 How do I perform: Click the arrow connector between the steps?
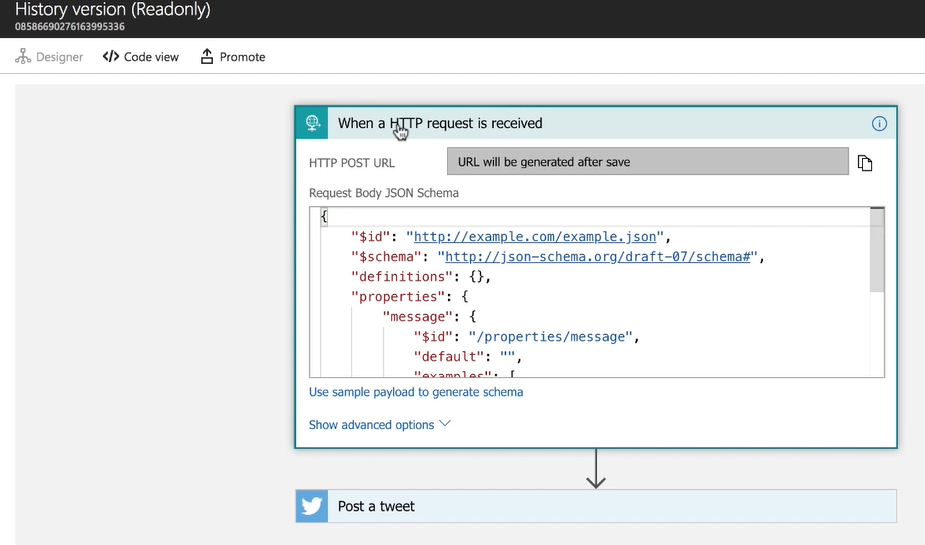pyautogui.click(x=596, y=468)
